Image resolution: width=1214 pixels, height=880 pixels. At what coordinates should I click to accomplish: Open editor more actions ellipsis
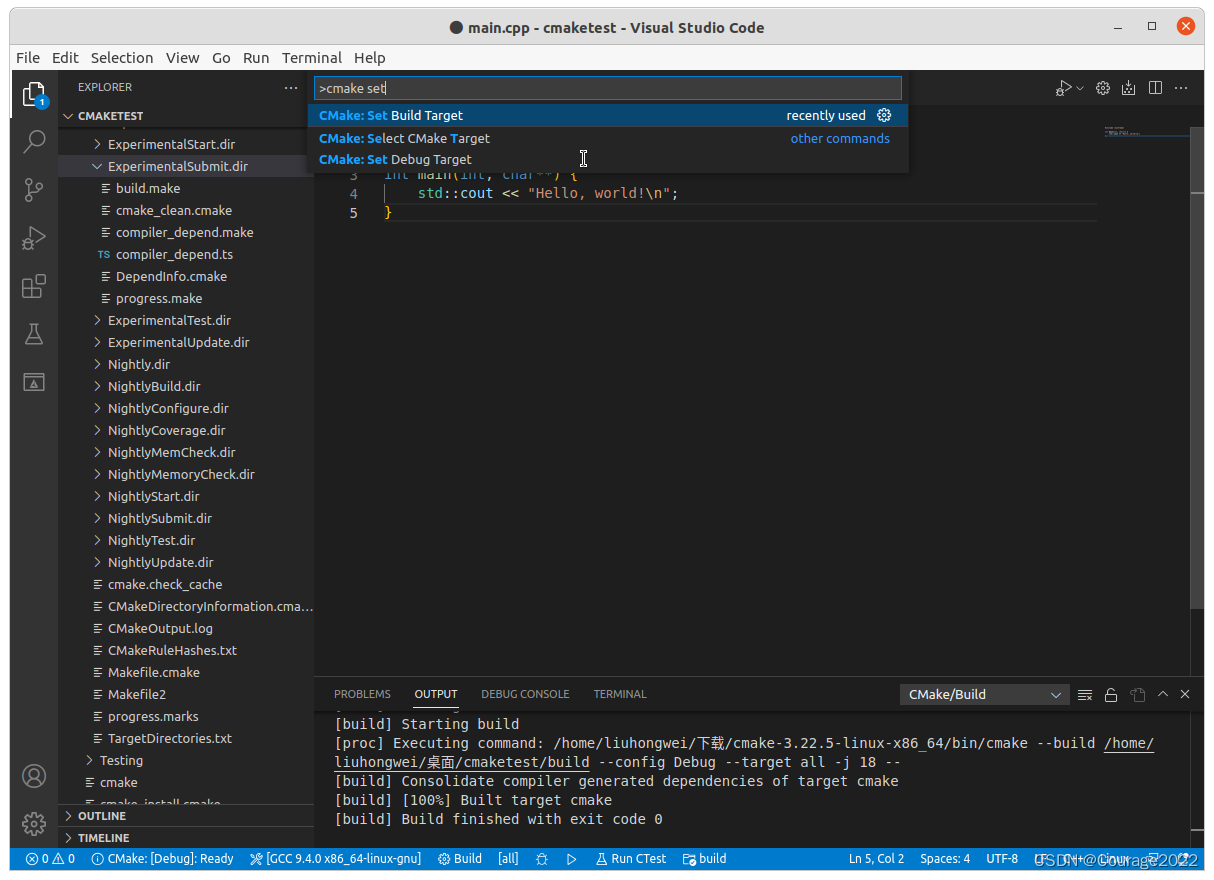[1181, 88]
